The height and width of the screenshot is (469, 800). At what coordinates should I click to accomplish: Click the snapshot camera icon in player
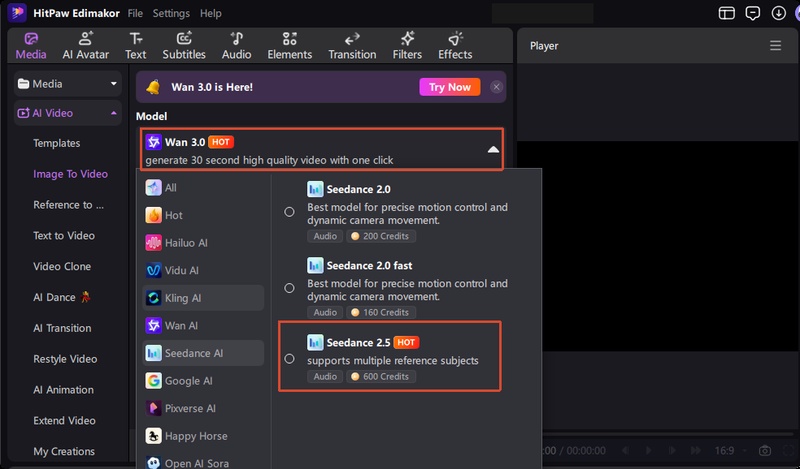pos(764,451)
